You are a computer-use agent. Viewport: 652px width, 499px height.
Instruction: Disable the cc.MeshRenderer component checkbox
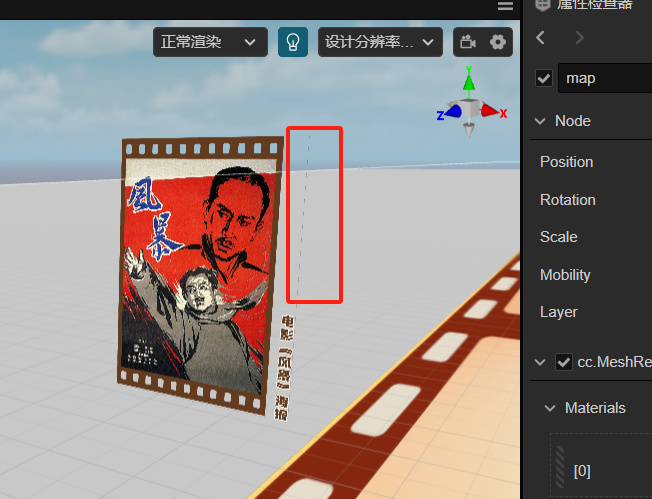pos(564,362)
